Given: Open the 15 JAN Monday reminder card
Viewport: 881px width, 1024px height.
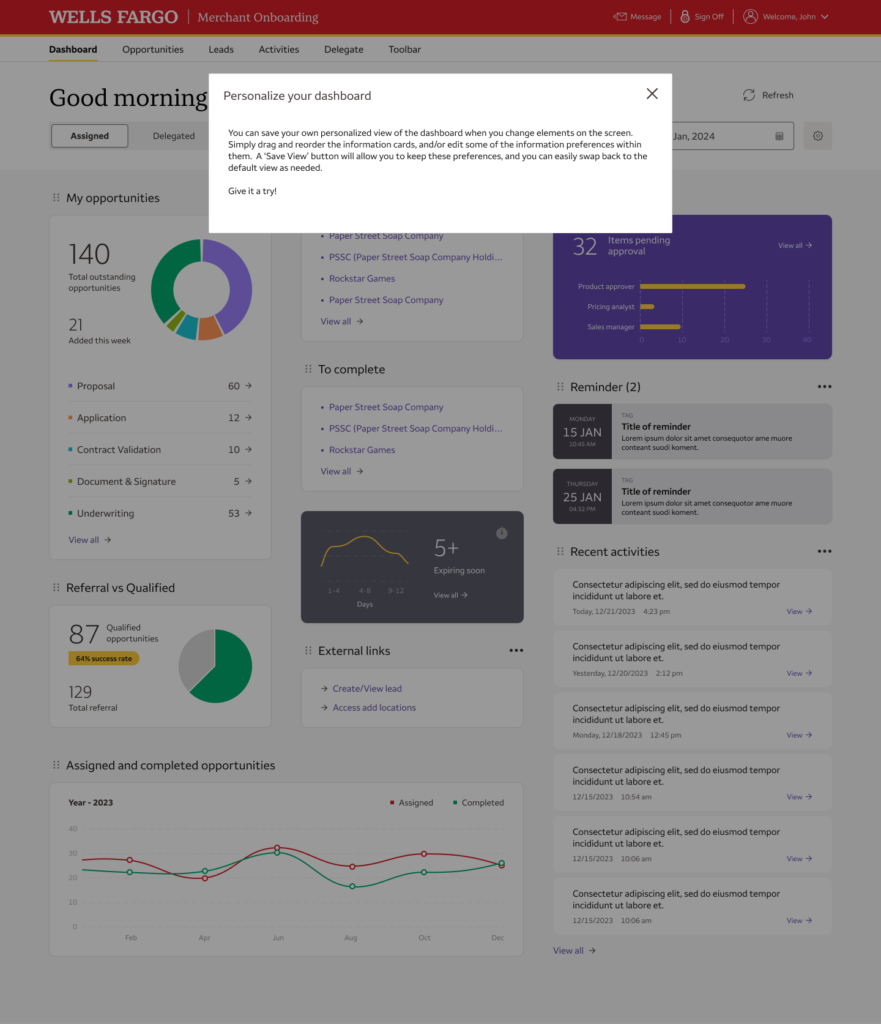Looking at the screenshot, I should [692, 431].
